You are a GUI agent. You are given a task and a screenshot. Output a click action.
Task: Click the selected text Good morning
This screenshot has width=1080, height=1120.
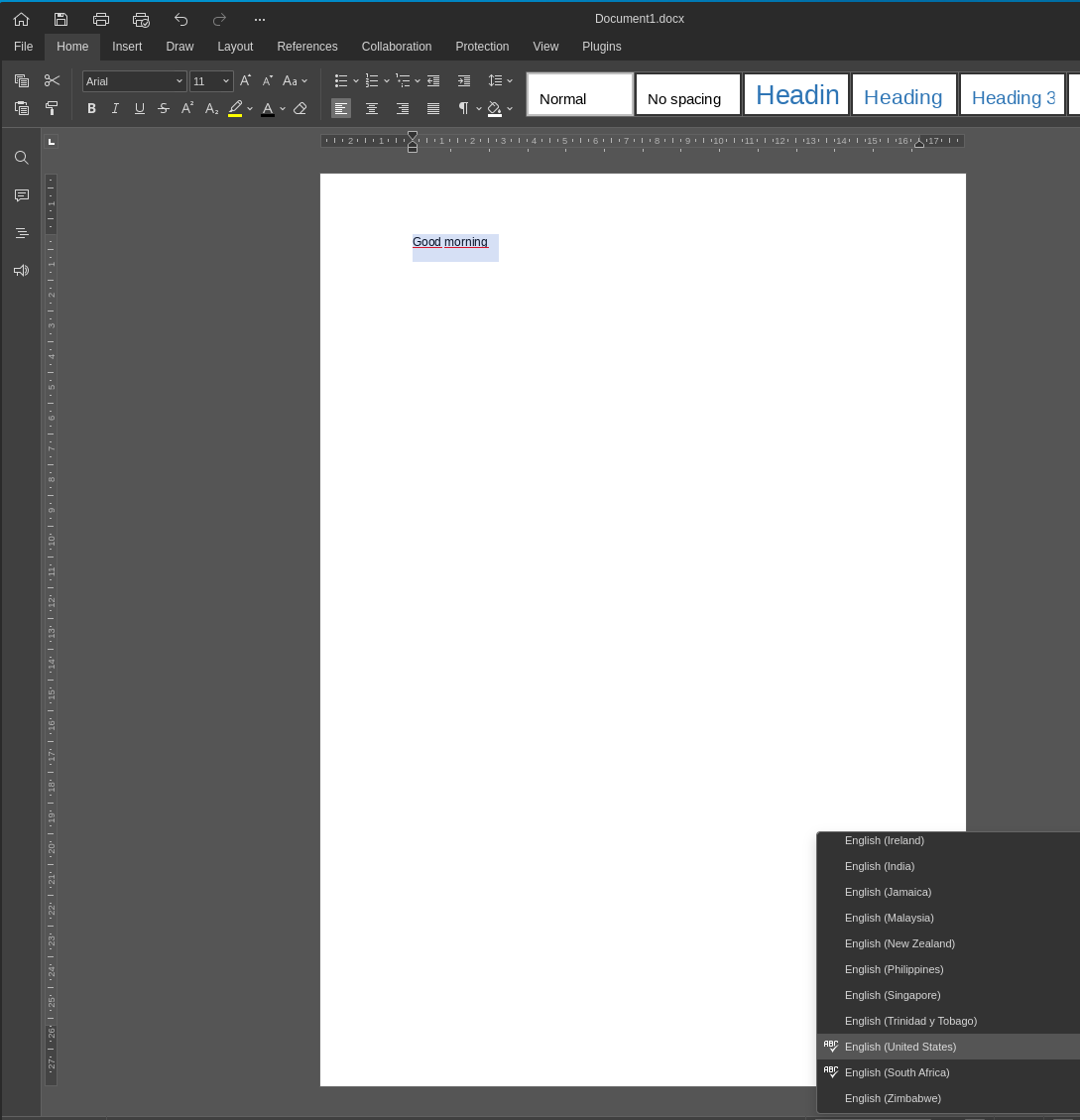coord(450,242)
